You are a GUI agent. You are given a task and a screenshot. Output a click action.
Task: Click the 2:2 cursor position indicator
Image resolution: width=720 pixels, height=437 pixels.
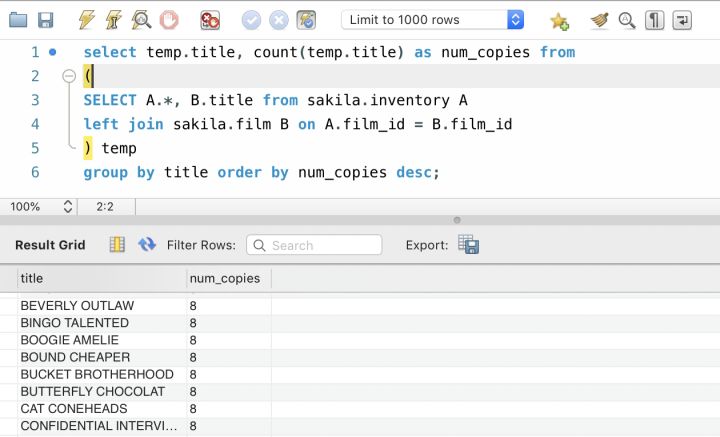point(105,207)
